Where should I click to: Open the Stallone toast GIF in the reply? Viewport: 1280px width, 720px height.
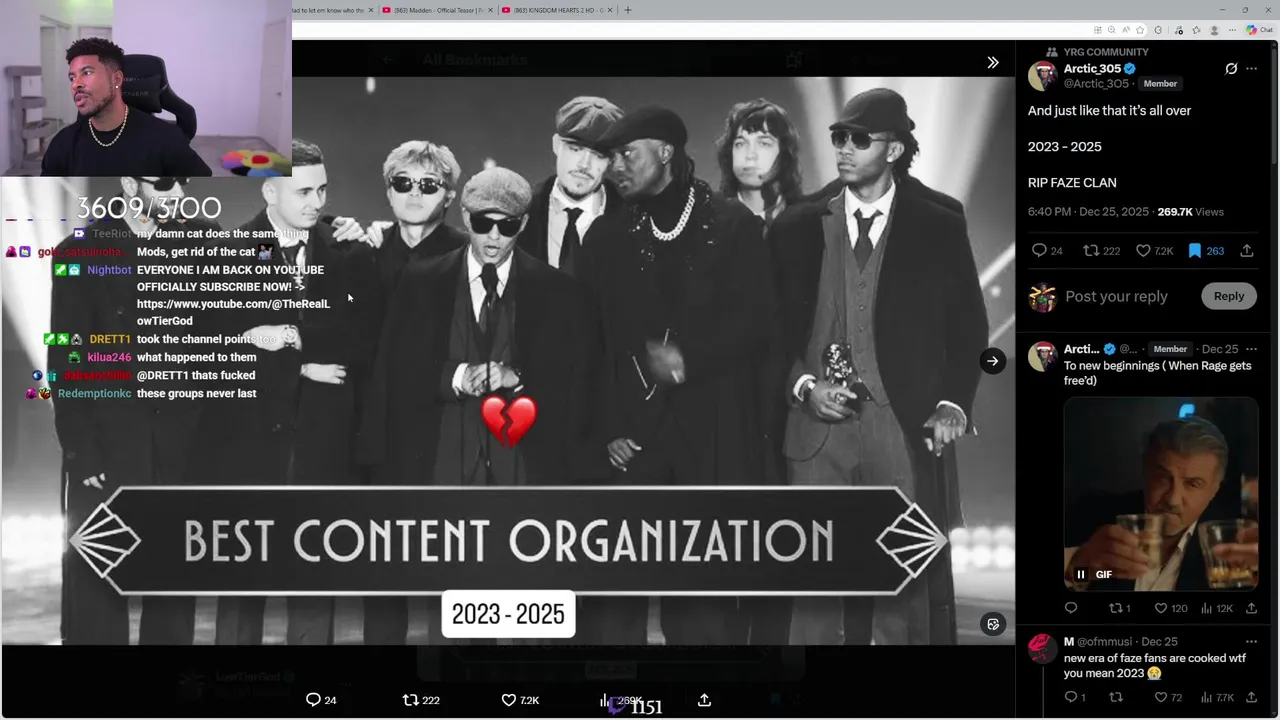point(1161,494)
